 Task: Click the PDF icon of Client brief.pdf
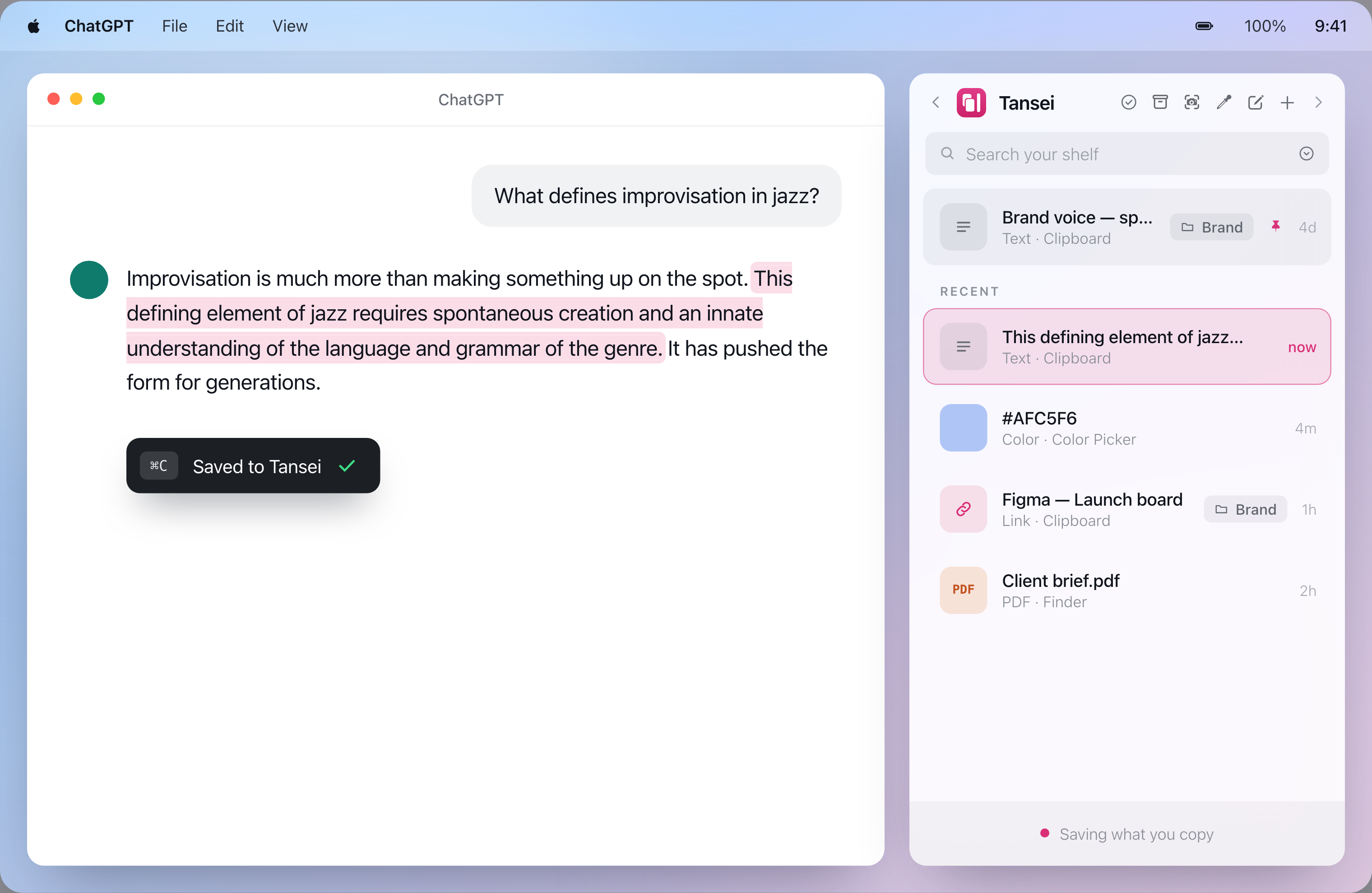coord(963,591)
